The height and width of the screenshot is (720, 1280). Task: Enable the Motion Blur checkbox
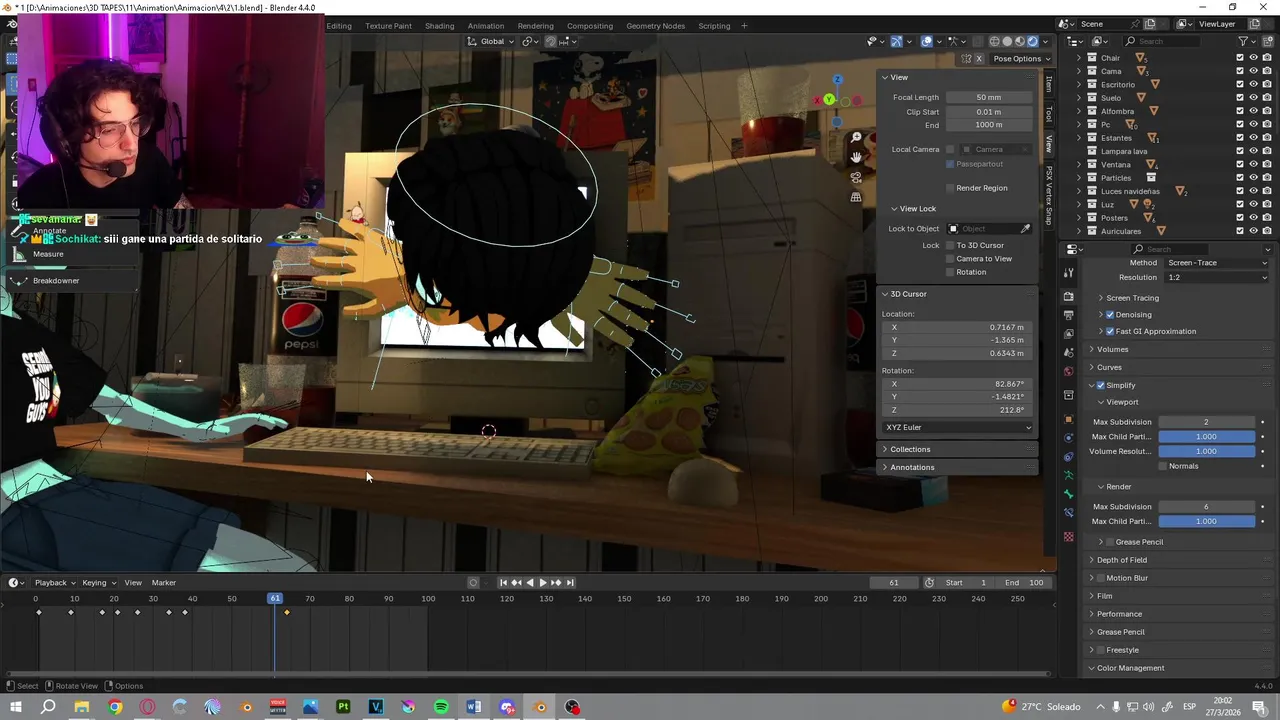click(1101, 578)
